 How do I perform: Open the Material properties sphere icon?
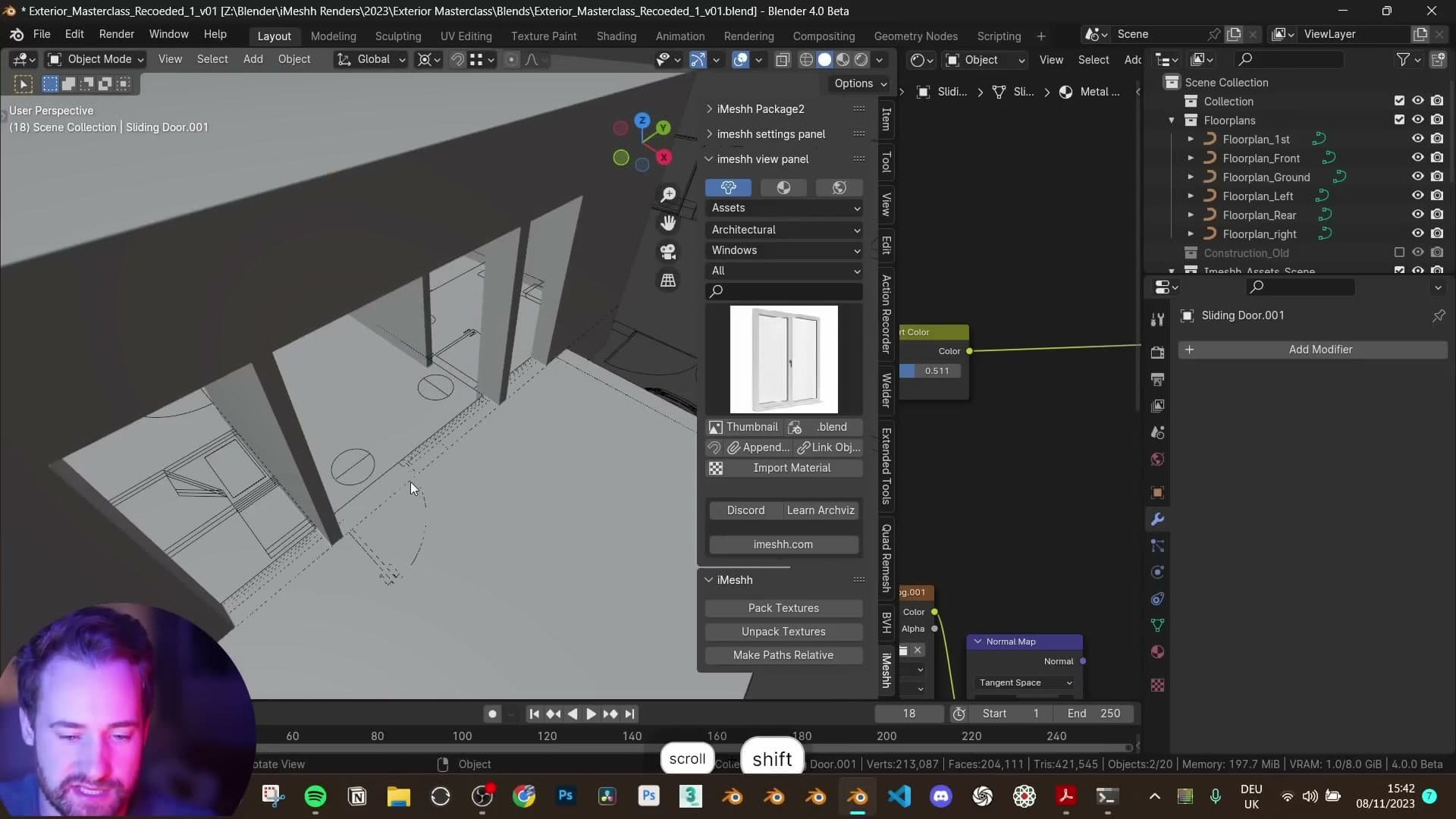[x=1157, y=652]
